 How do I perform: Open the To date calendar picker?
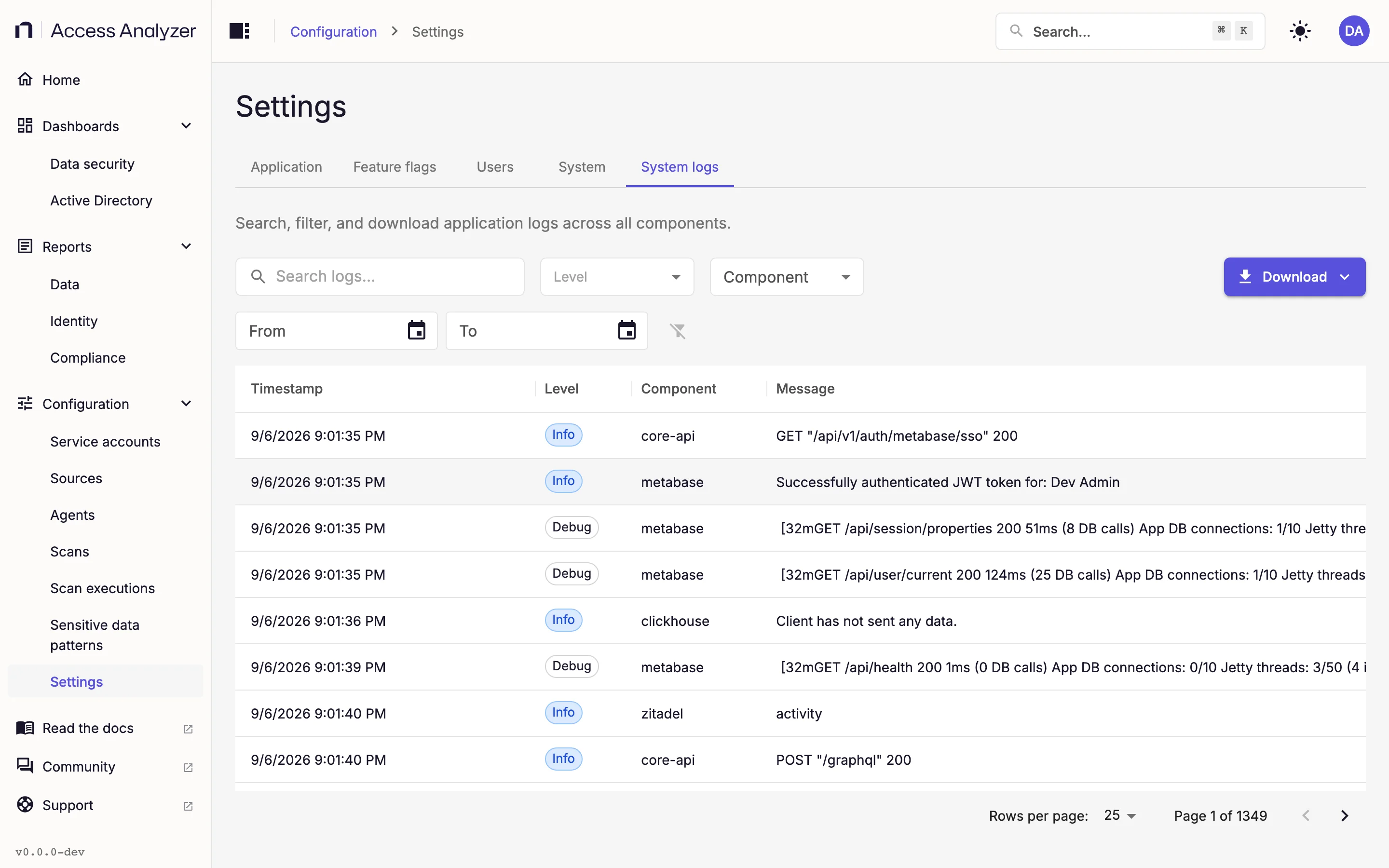626,331
